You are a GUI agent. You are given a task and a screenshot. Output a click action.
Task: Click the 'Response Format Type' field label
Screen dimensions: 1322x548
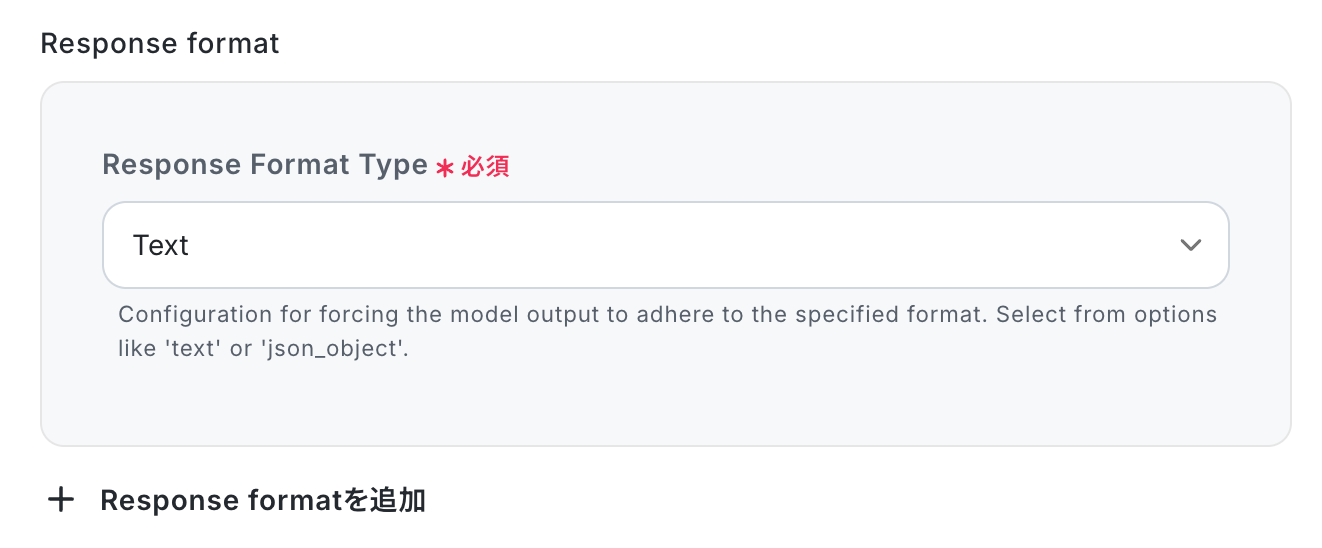[264, 165]
